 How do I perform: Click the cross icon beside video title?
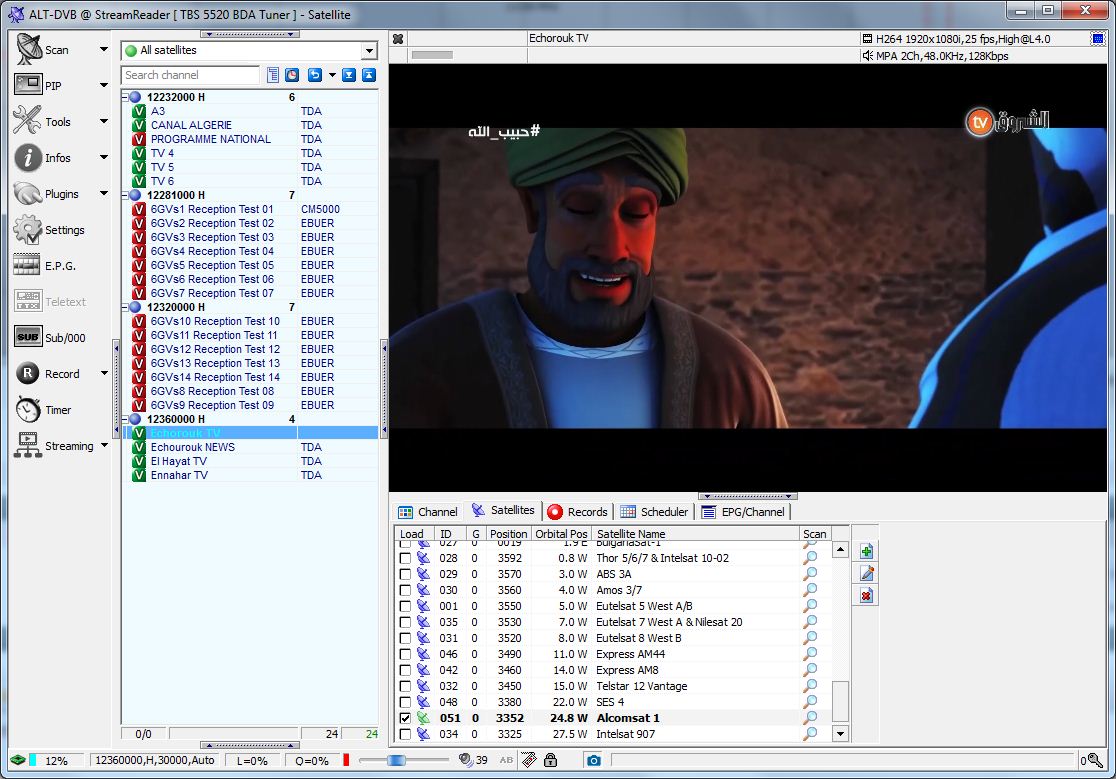coord(399,39)
